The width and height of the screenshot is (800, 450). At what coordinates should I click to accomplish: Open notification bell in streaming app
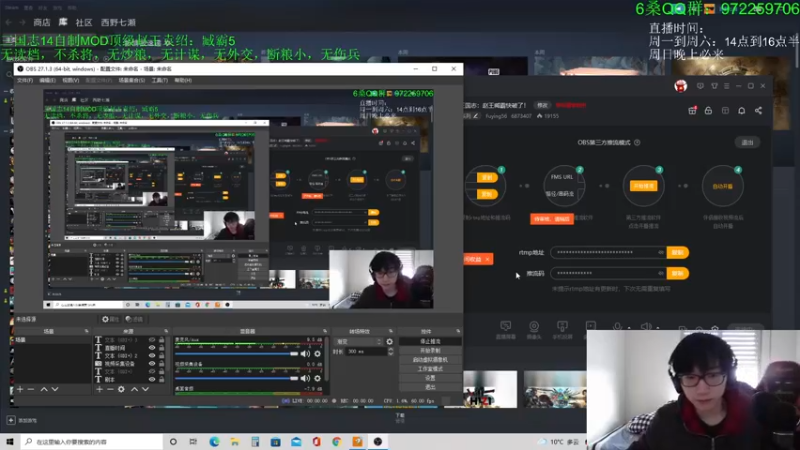(x=742, y=111)
